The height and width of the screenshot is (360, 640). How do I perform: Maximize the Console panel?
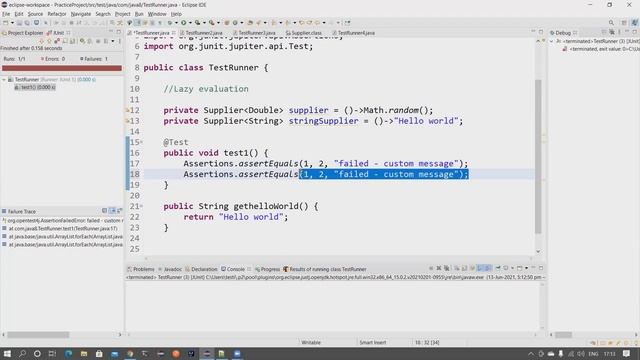click(x=541, y=268)
